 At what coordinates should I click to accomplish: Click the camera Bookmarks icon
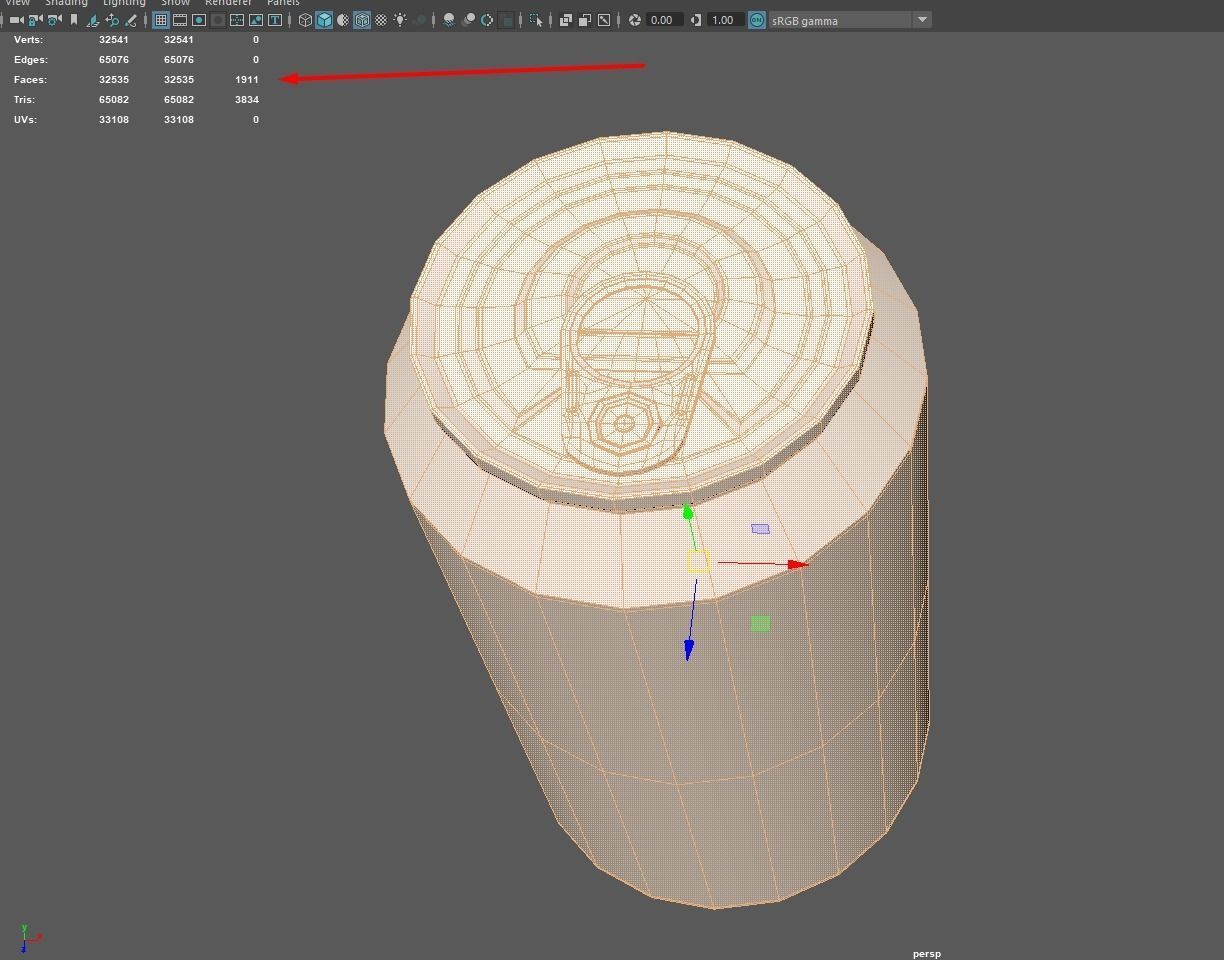pyautogui.click(x=73, y=20)
